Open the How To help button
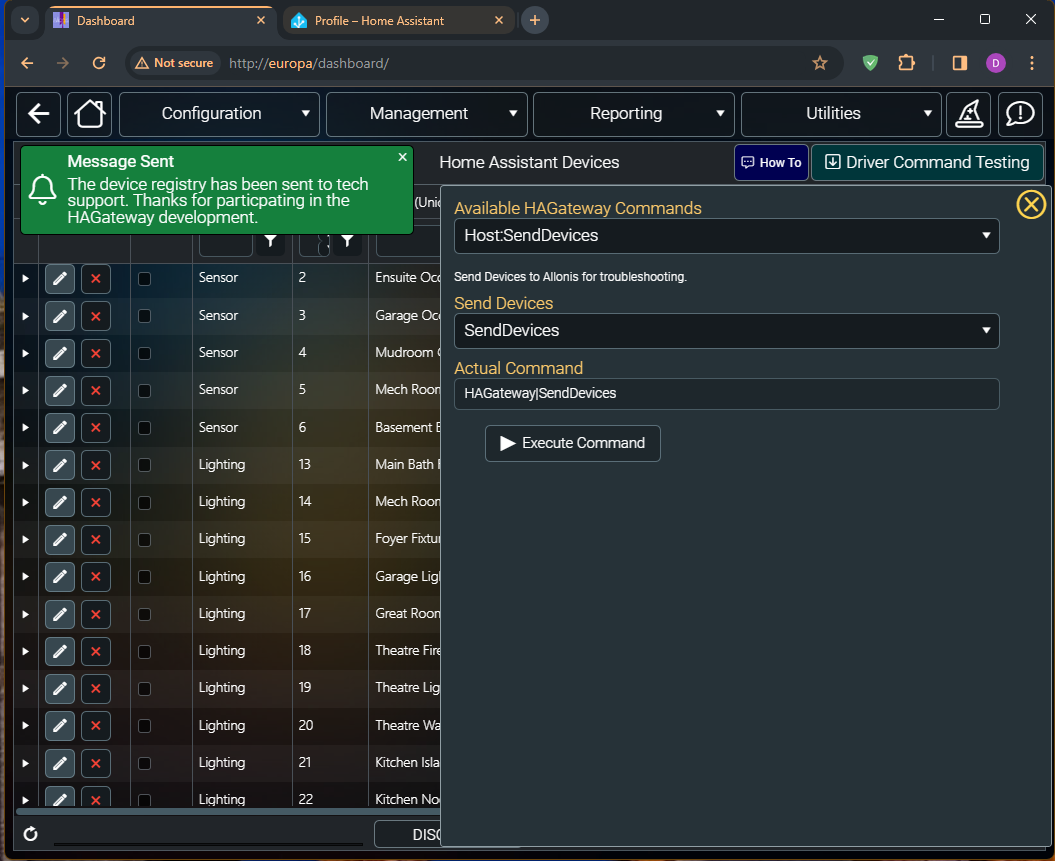Image resolution: width=1055 pixels, height=861 pixels. (771, 163)
